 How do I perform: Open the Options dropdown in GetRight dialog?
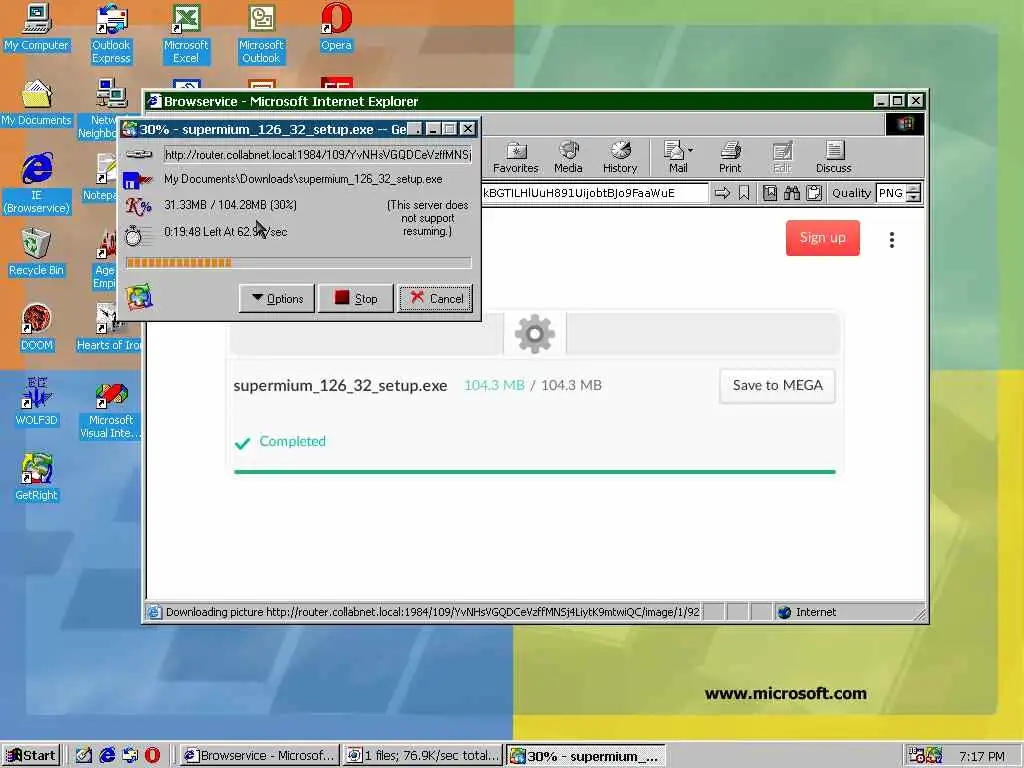[277, 298]
